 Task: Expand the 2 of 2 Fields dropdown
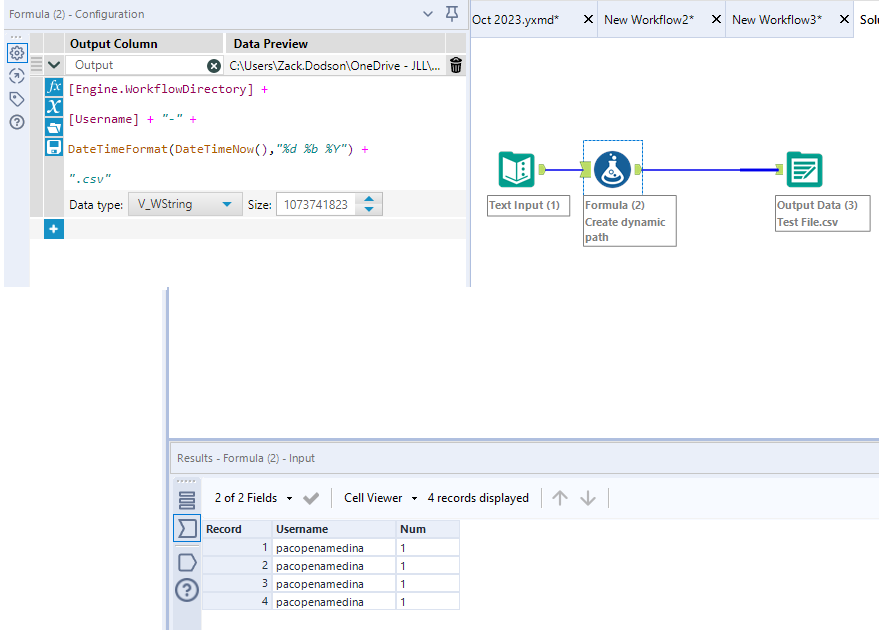[x=289, y=498]
